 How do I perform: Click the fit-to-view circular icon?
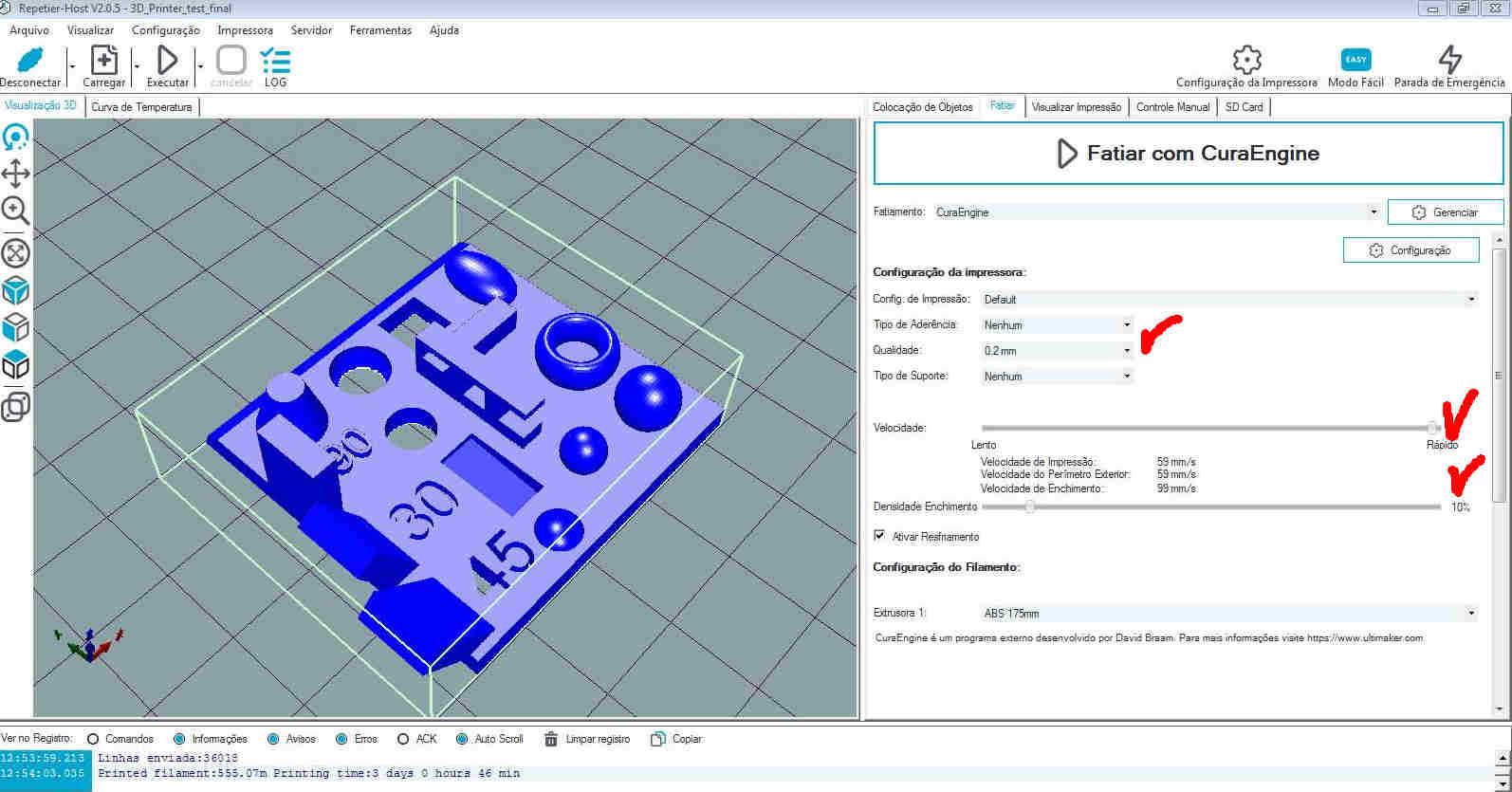coord(15,252)
